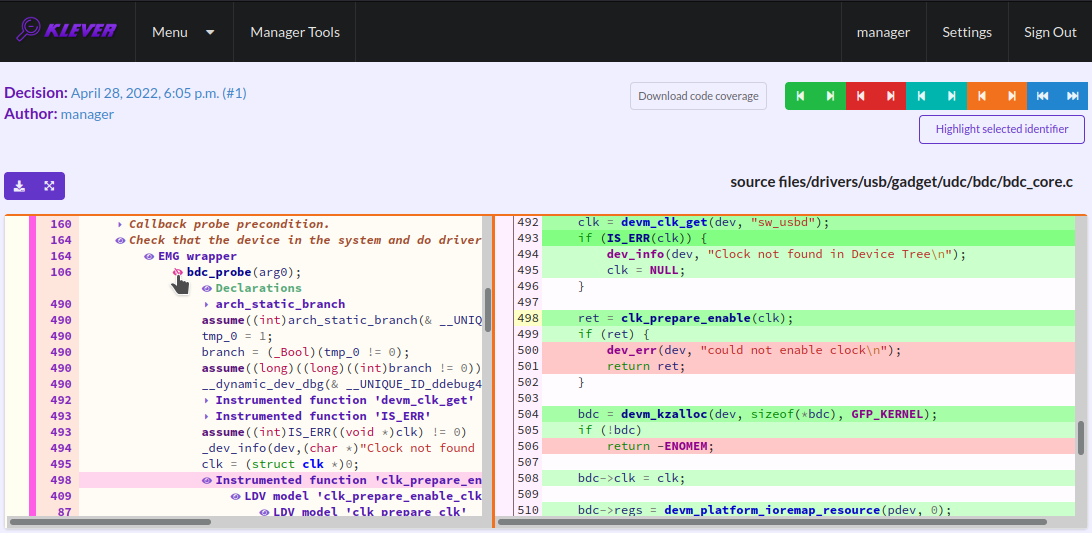Viewport: 1092px width, 533px height.
Task: Click trace panel horizontal scrollbar
Action: [110, 521]
